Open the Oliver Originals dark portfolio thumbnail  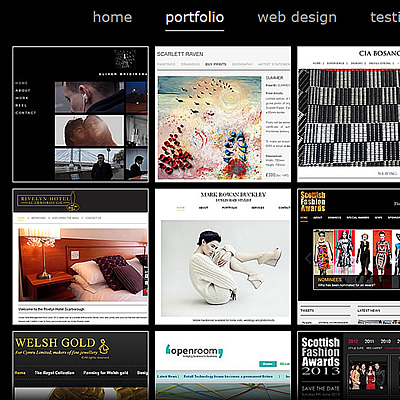[x=80, y=114]
